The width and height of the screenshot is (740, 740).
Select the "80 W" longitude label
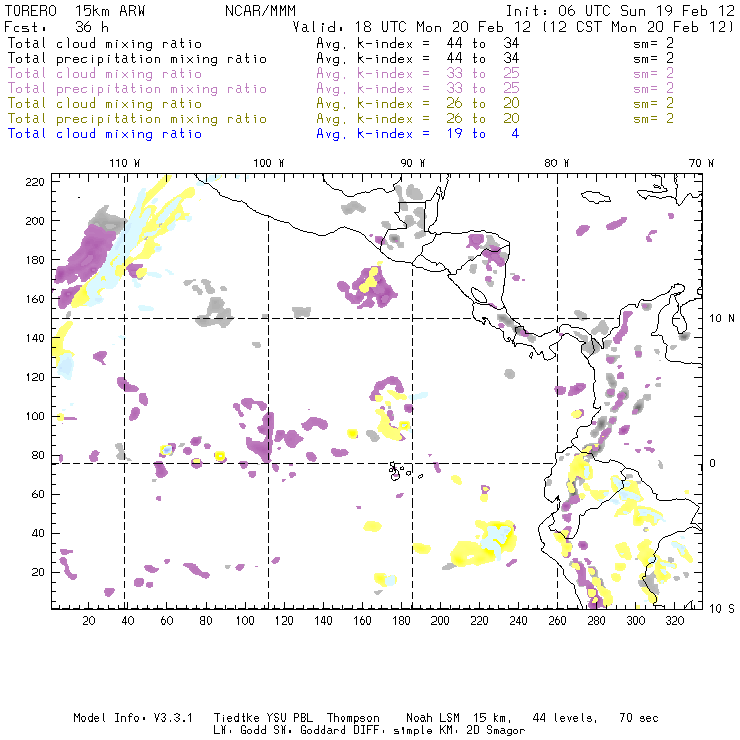tap(557, 163)
